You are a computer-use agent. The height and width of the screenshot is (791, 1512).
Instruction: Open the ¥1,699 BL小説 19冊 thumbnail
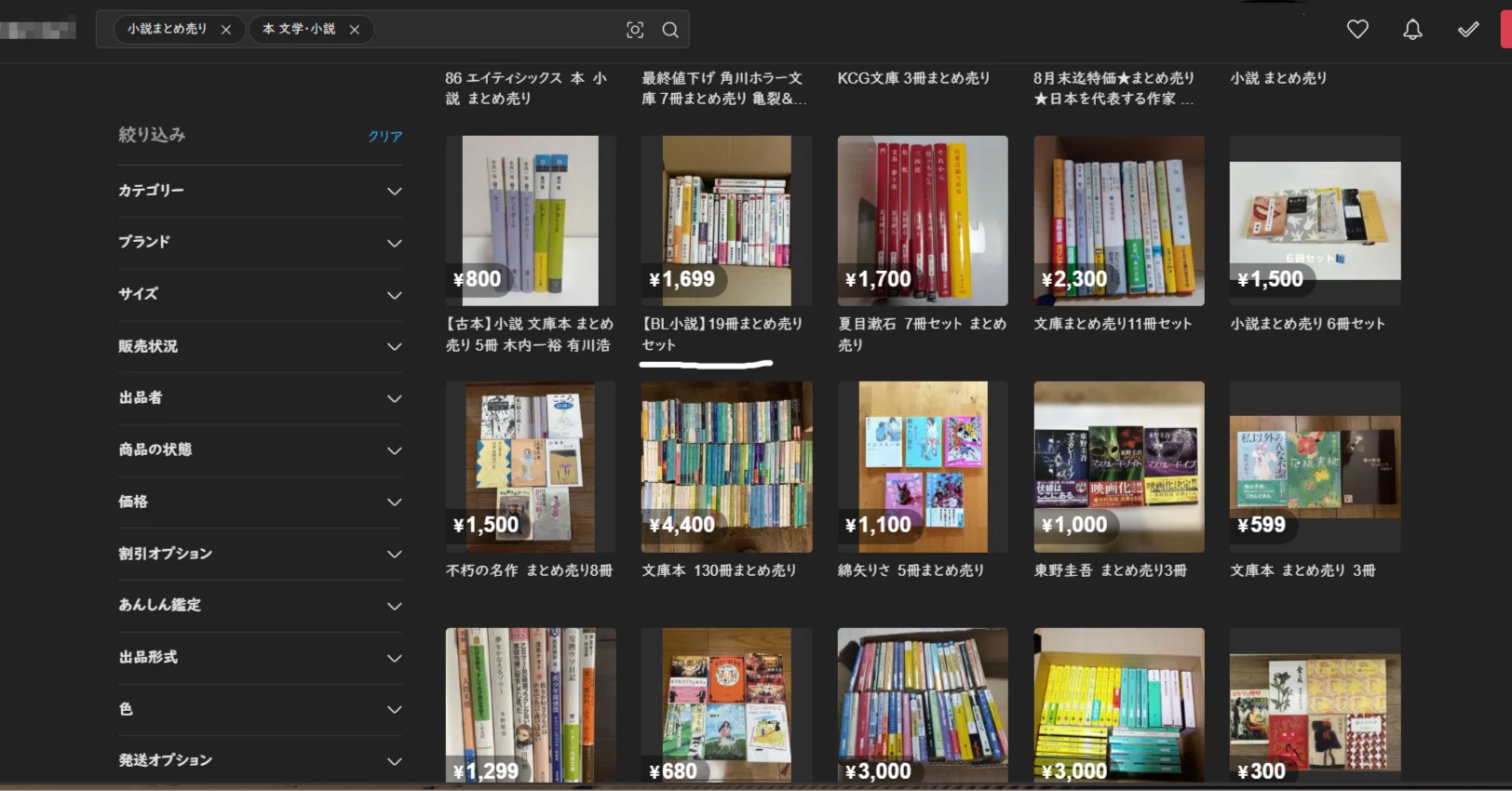pos(726,221)
